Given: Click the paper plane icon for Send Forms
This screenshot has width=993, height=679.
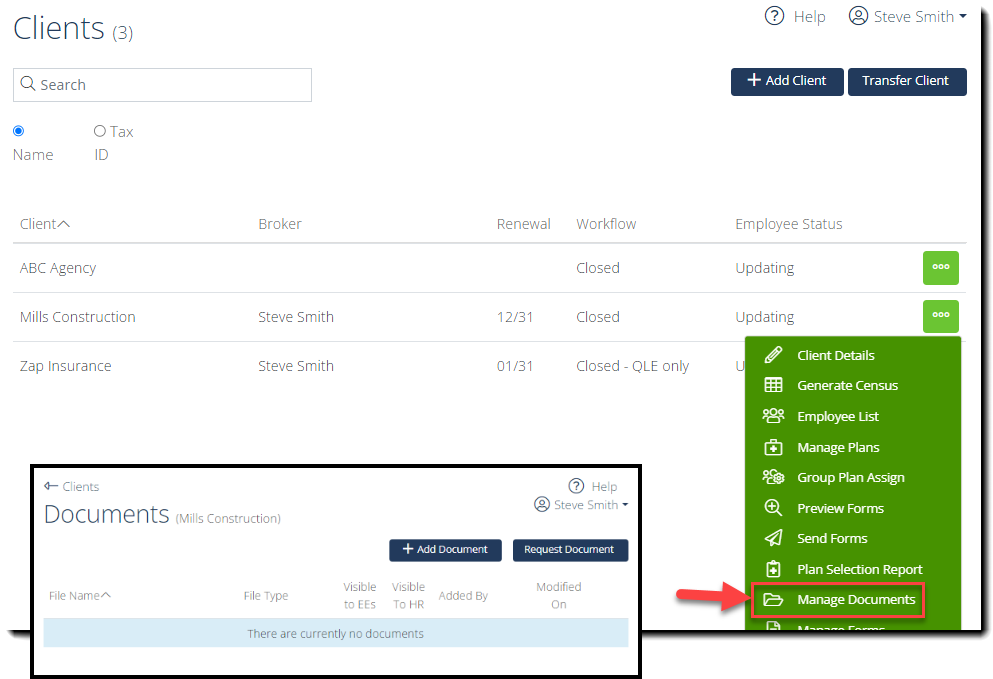Looking at the screenshot, I should point(773,538).
